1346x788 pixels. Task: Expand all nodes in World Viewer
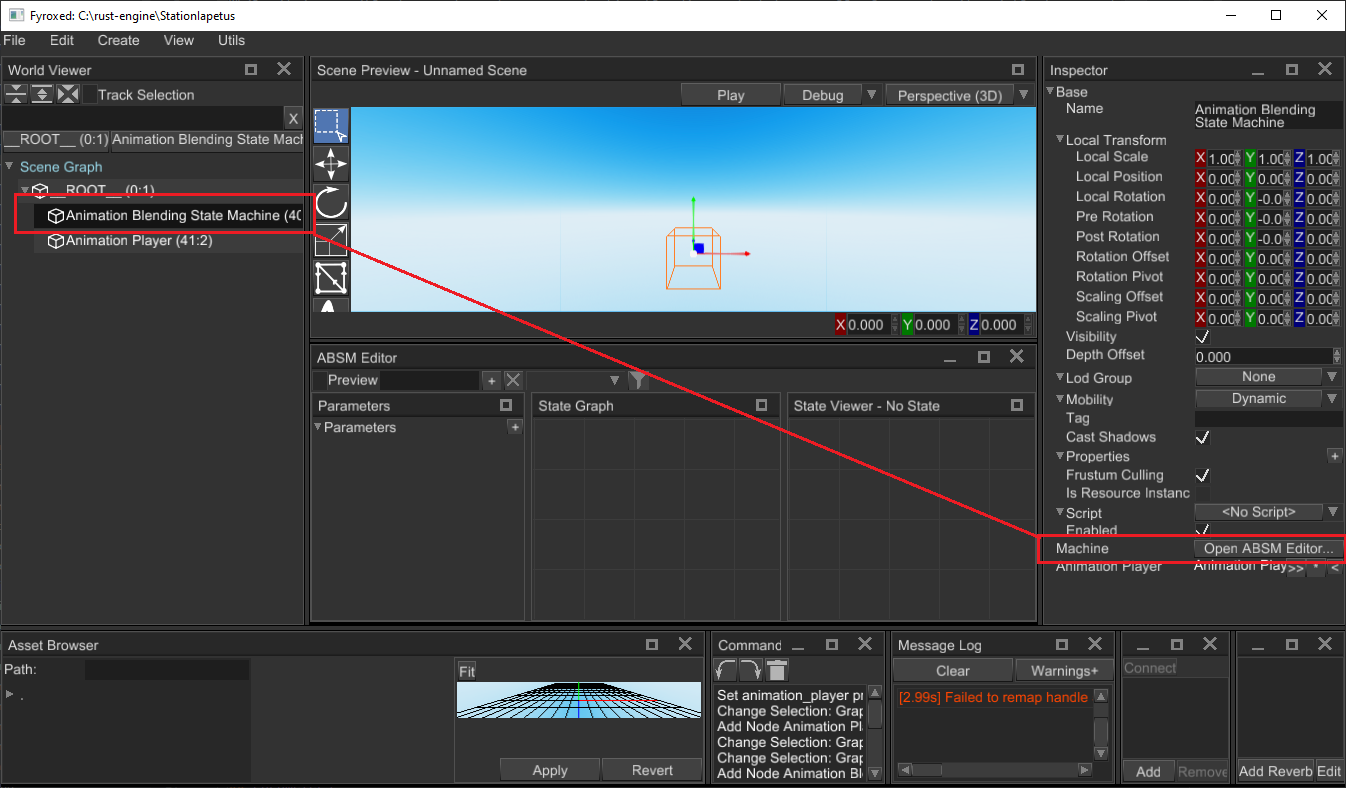click(41, 94)
